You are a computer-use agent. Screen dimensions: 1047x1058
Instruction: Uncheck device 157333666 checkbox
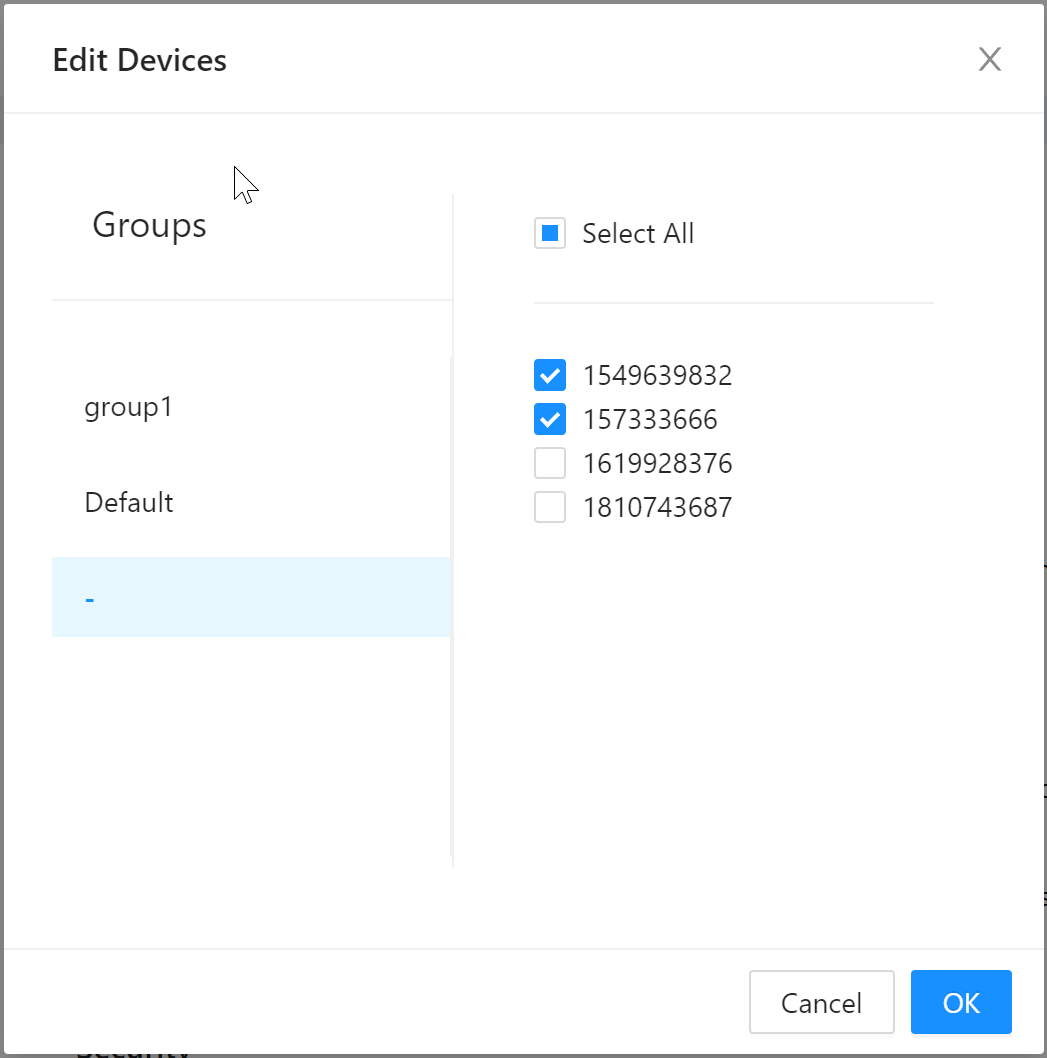(550, 420)
